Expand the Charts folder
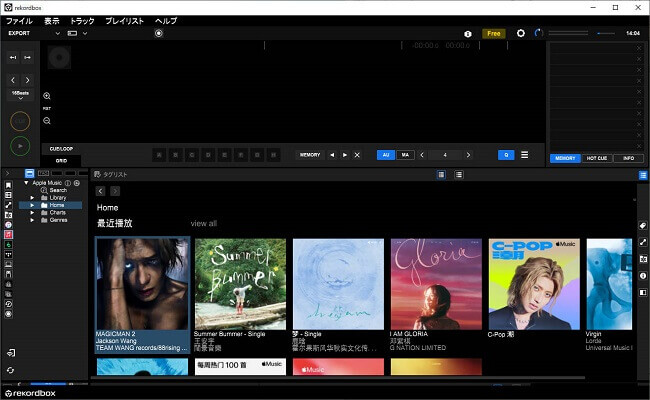This screenshot has width=650, height=400. coord(32,213)
